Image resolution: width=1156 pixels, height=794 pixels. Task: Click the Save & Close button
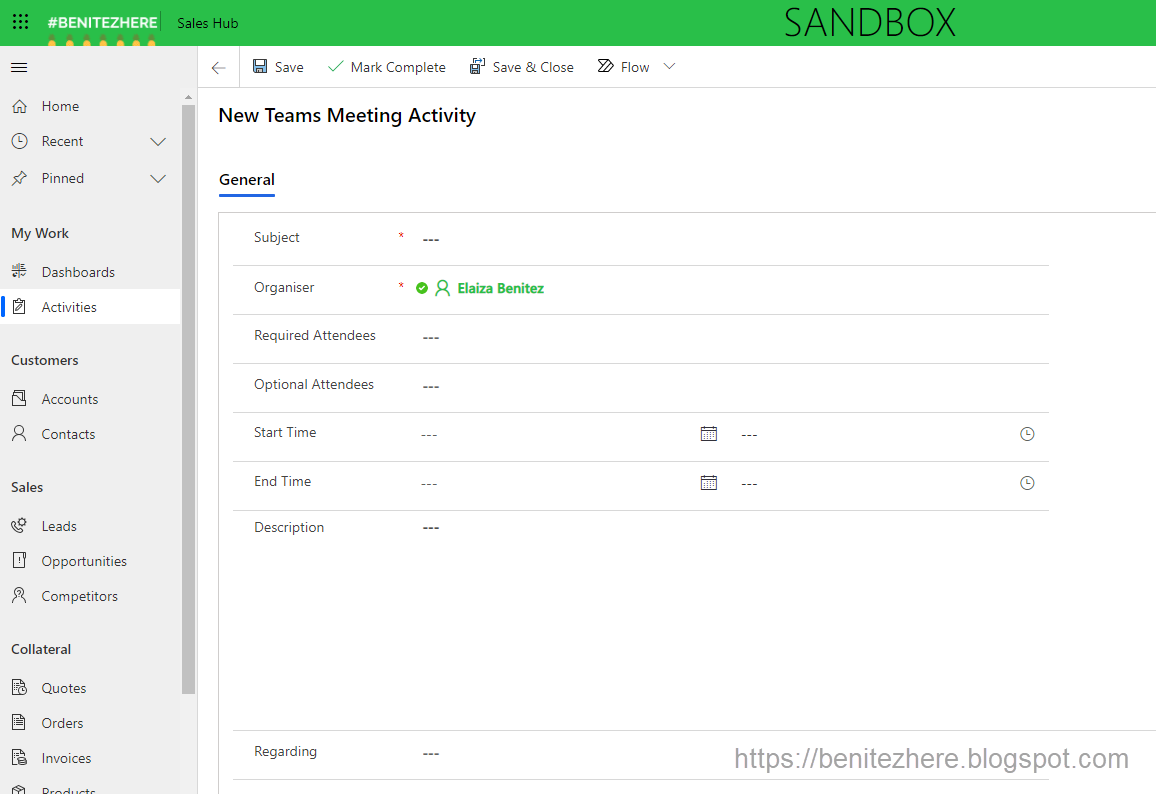tap(522, 66)
